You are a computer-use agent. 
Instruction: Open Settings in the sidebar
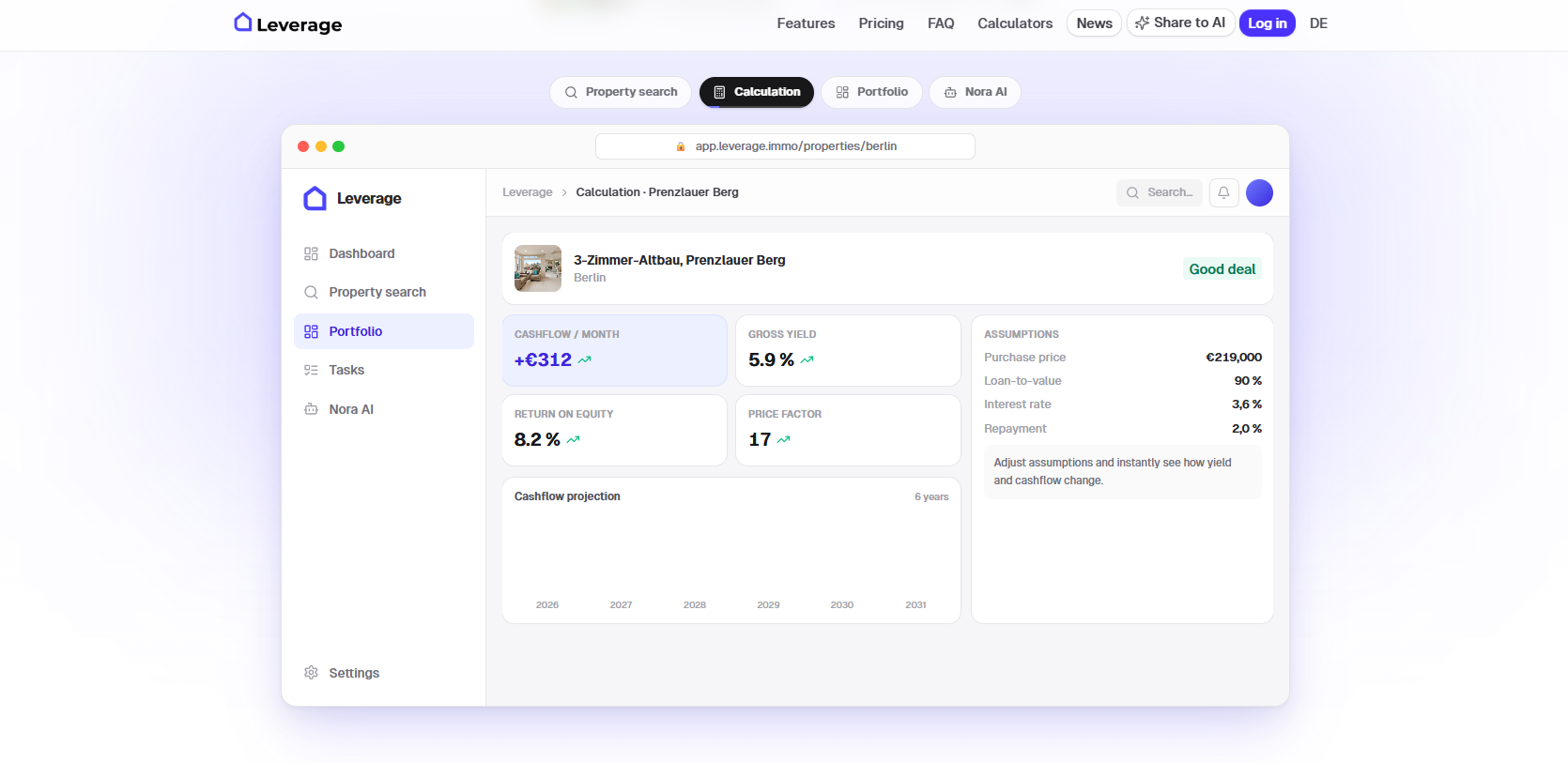click(383, 673)
